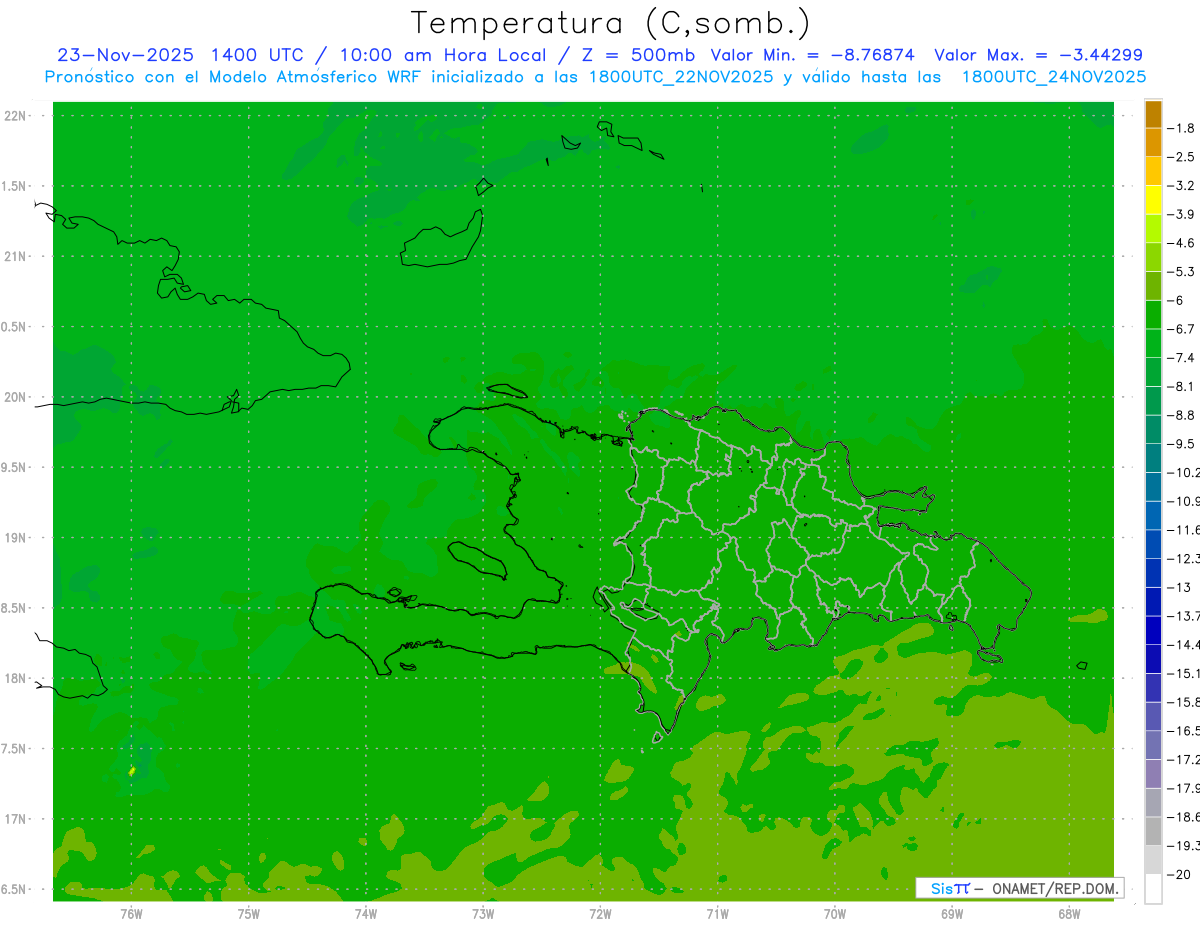Click the -20 legend value
This screenshot has width=1200, height=927.
click(1180, 874)
